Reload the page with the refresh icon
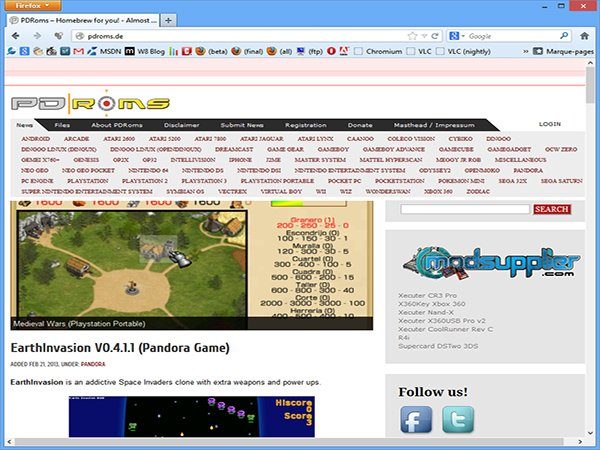The width and height of the screenshot is (600, 450). [x=435, y=36]
